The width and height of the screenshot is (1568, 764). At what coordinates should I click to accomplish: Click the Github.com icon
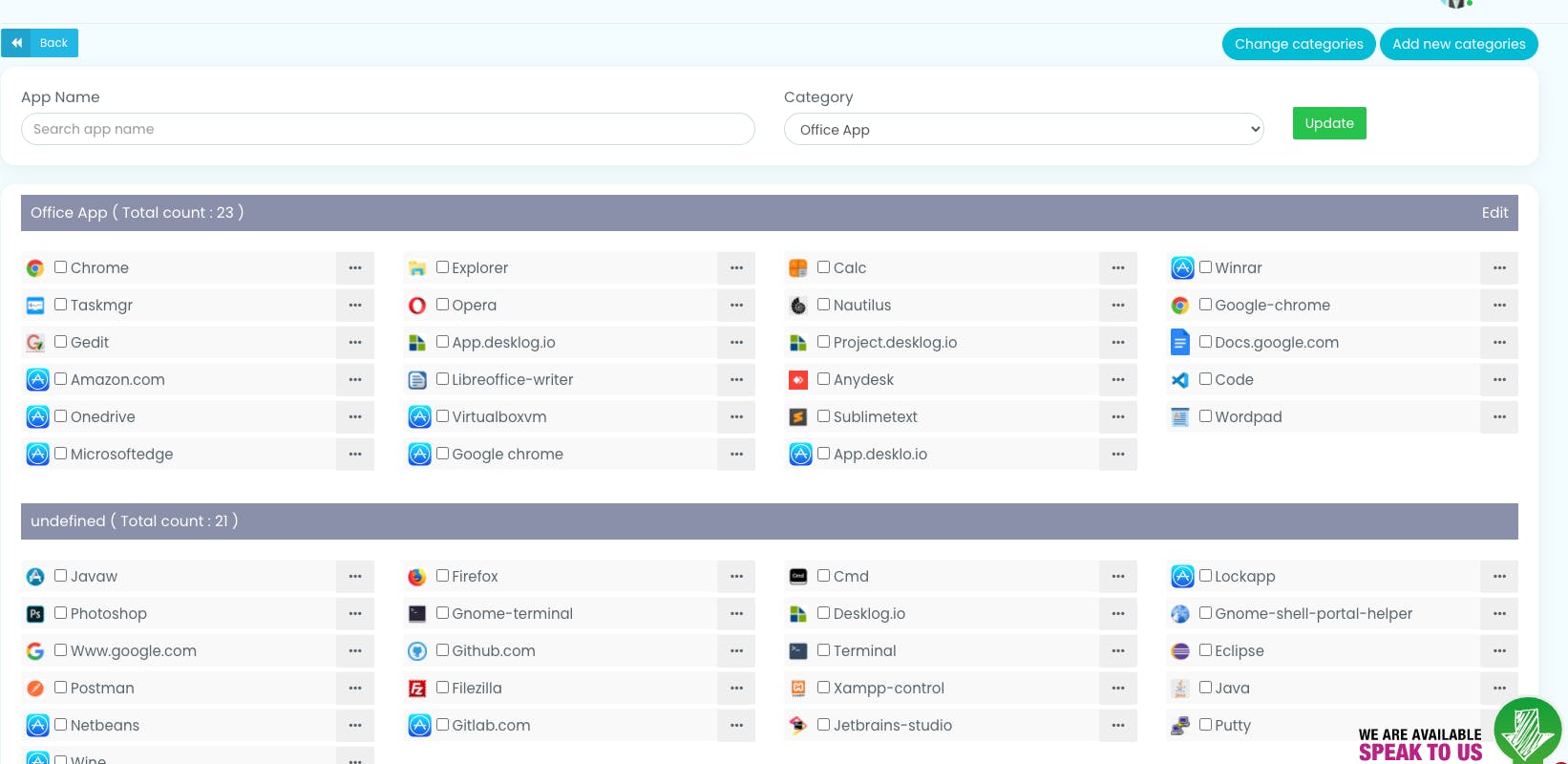(x=417, y=651)
